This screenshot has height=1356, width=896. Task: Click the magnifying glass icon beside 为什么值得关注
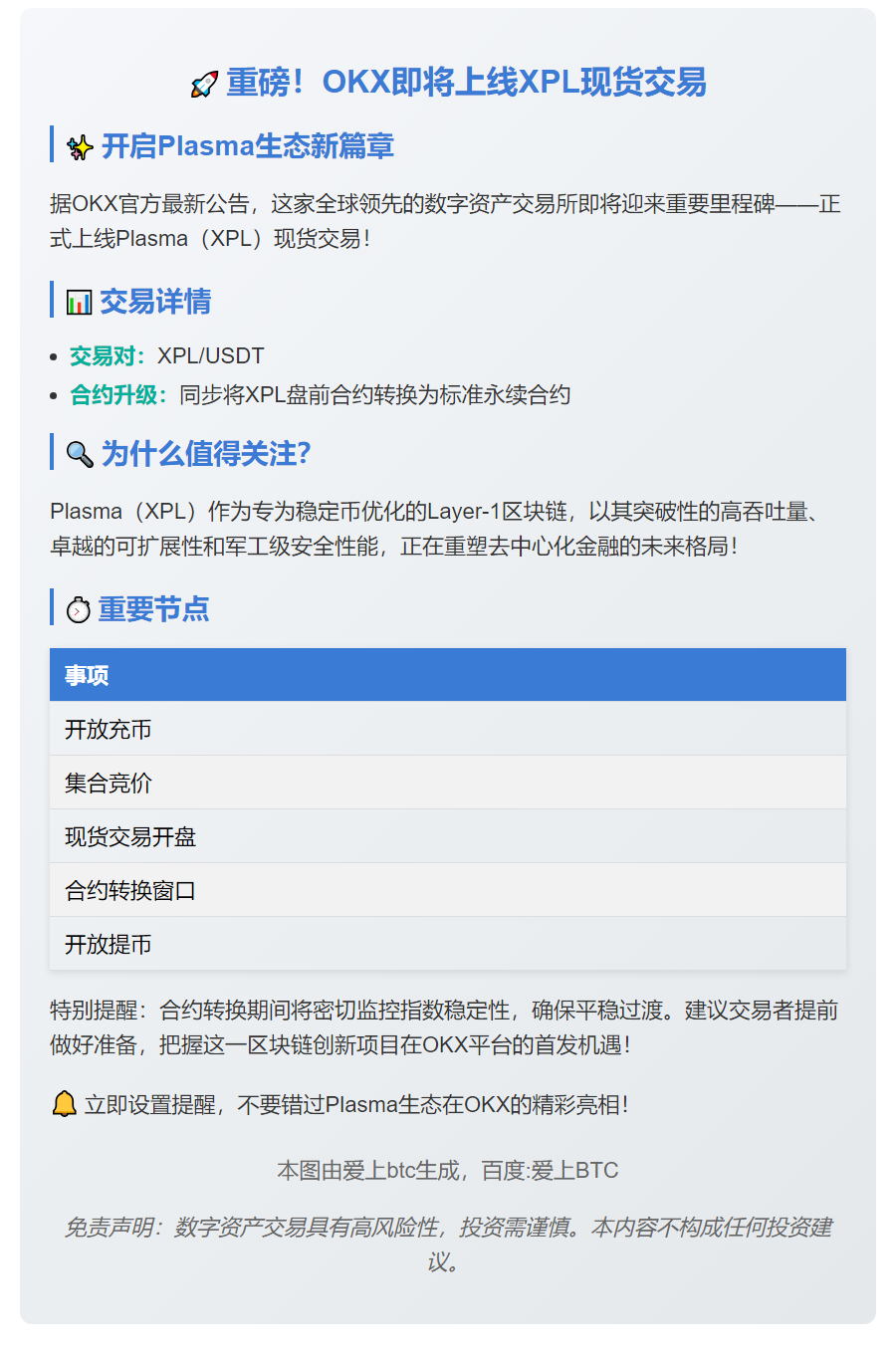tap(80, 455)
